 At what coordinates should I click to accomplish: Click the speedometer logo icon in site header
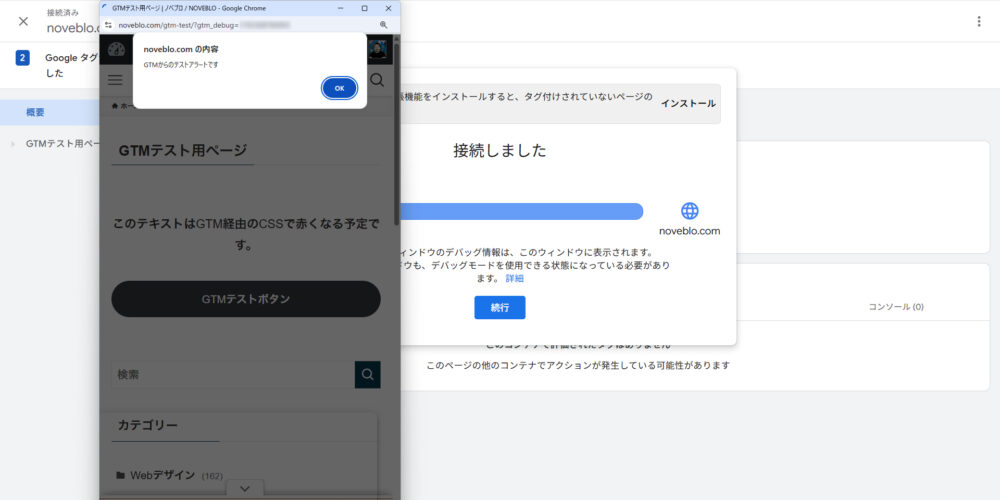(x=116, y=49)
